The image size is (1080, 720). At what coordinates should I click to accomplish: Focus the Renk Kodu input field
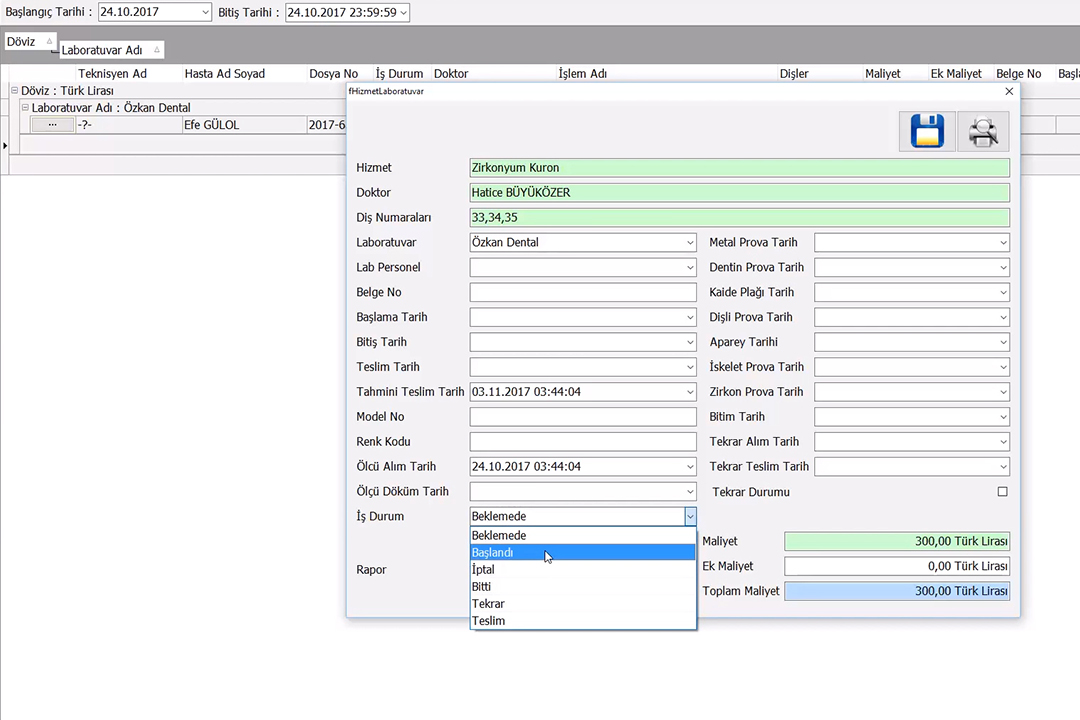pyautogui.click(x=583, y=442)
